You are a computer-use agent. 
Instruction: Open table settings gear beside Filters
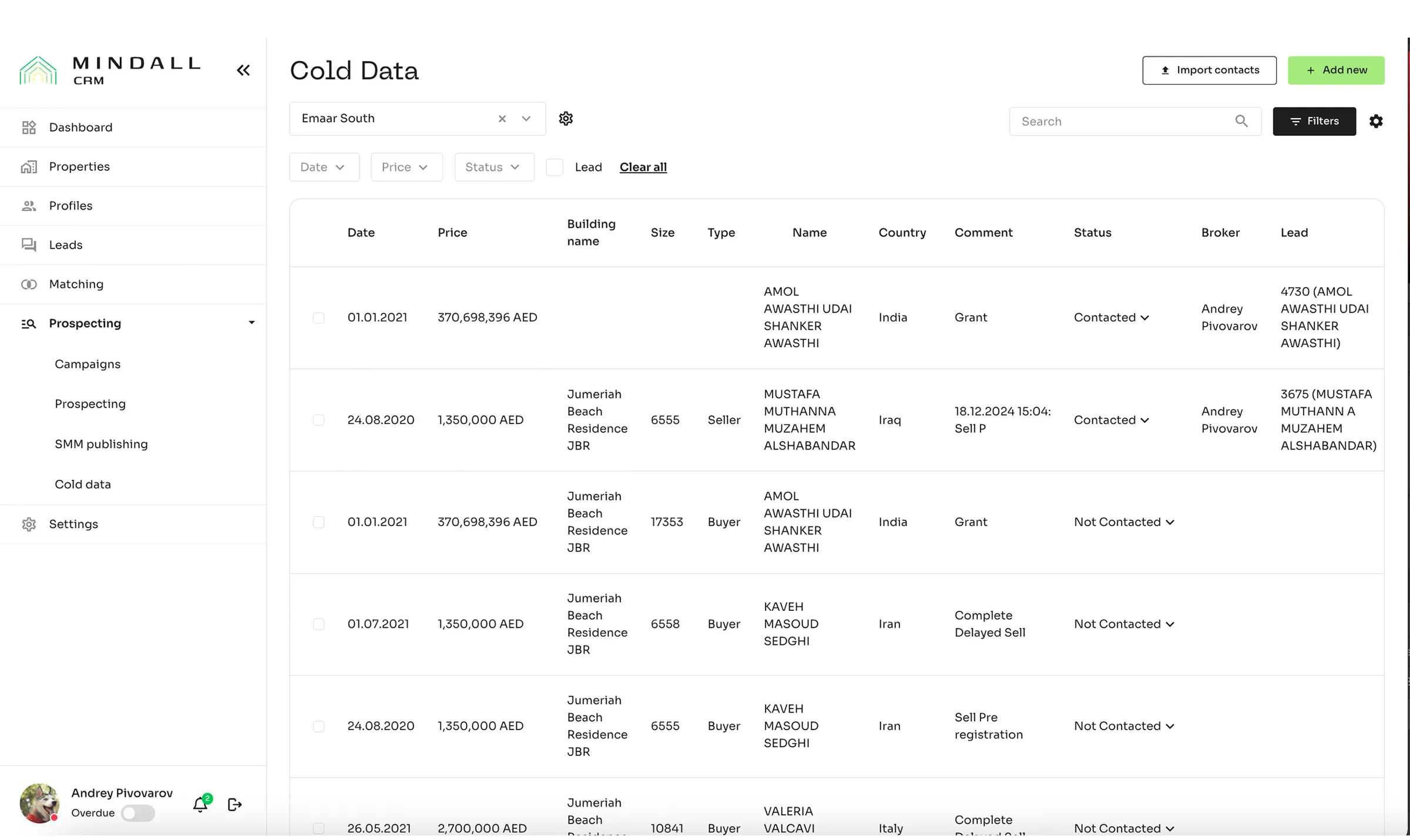click(1376, 122)
